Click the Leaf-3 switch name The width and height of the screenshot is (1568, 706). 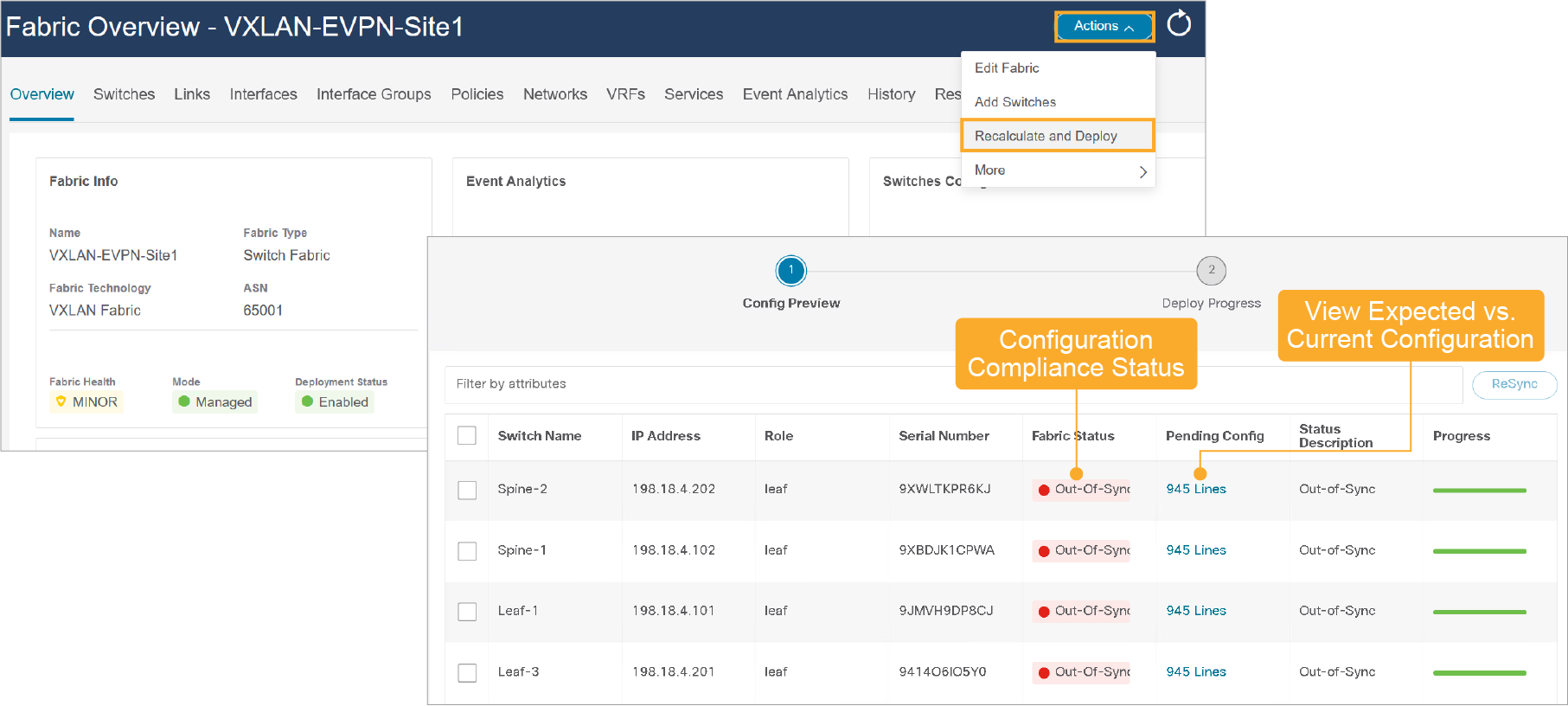coord(518,672)
